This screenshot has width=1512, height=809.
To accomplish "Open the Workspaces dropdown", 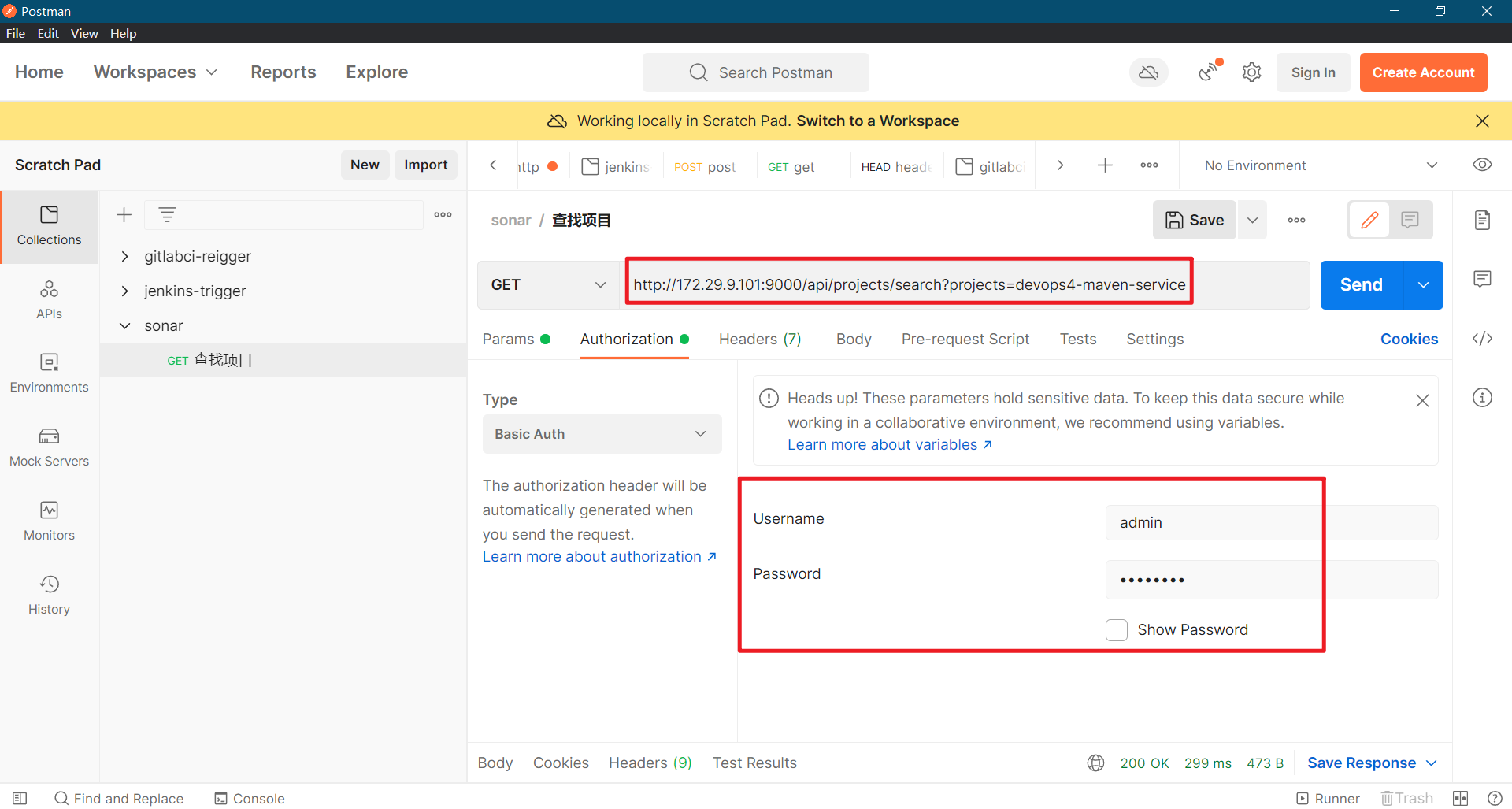I will [x=155, y=72].
